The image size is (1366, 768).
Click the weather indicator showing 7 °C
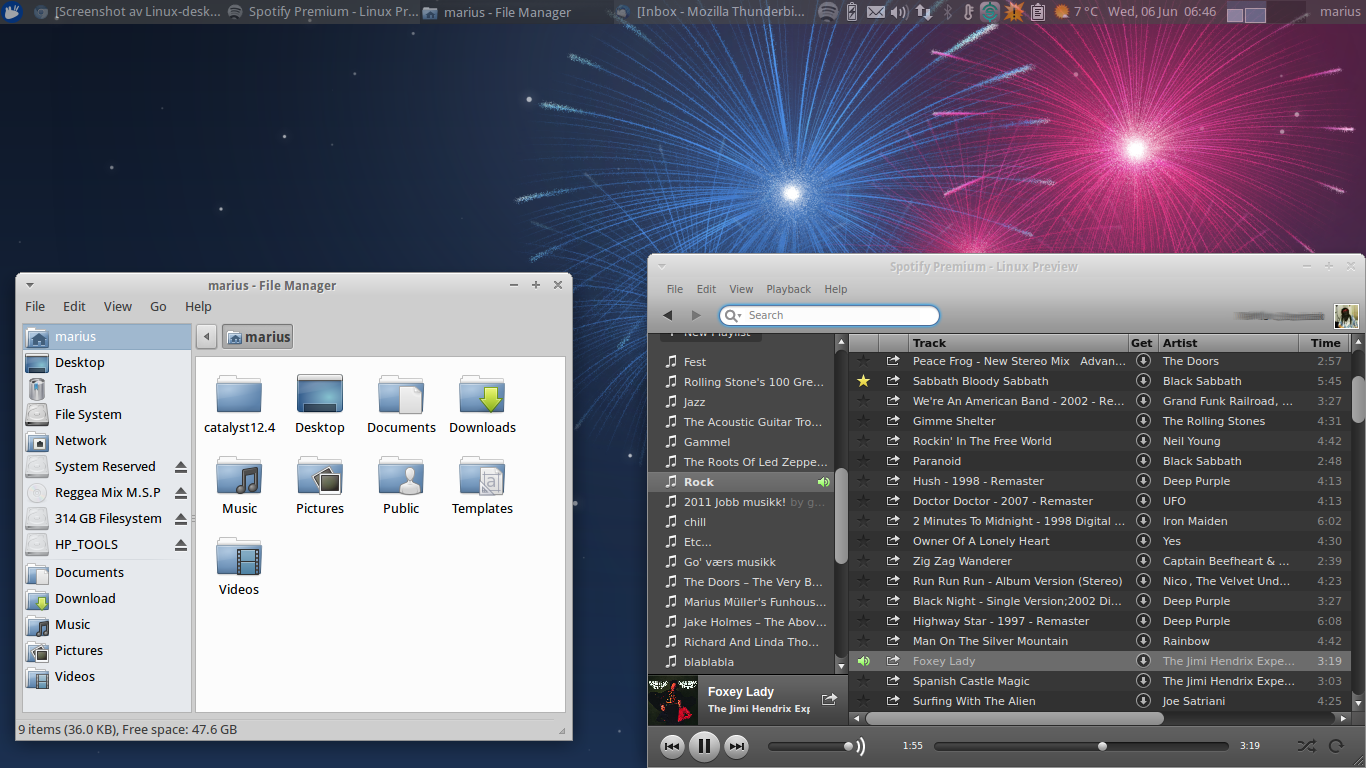coord(1076,12)
